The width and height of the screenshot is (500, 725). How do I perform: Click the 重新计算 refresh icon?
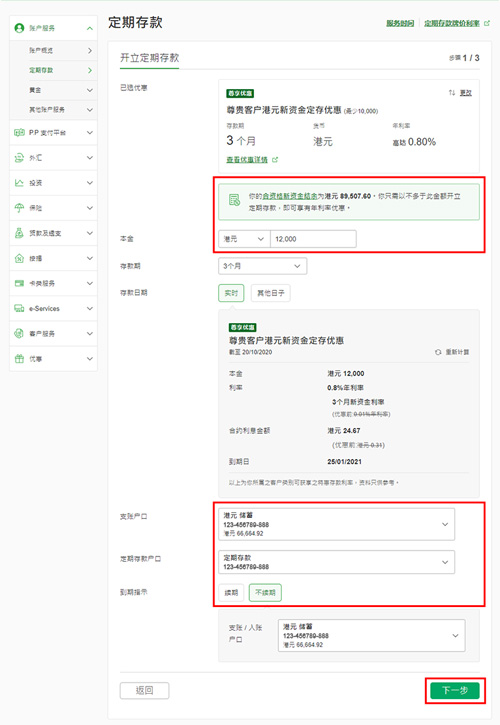pos(438,352)
